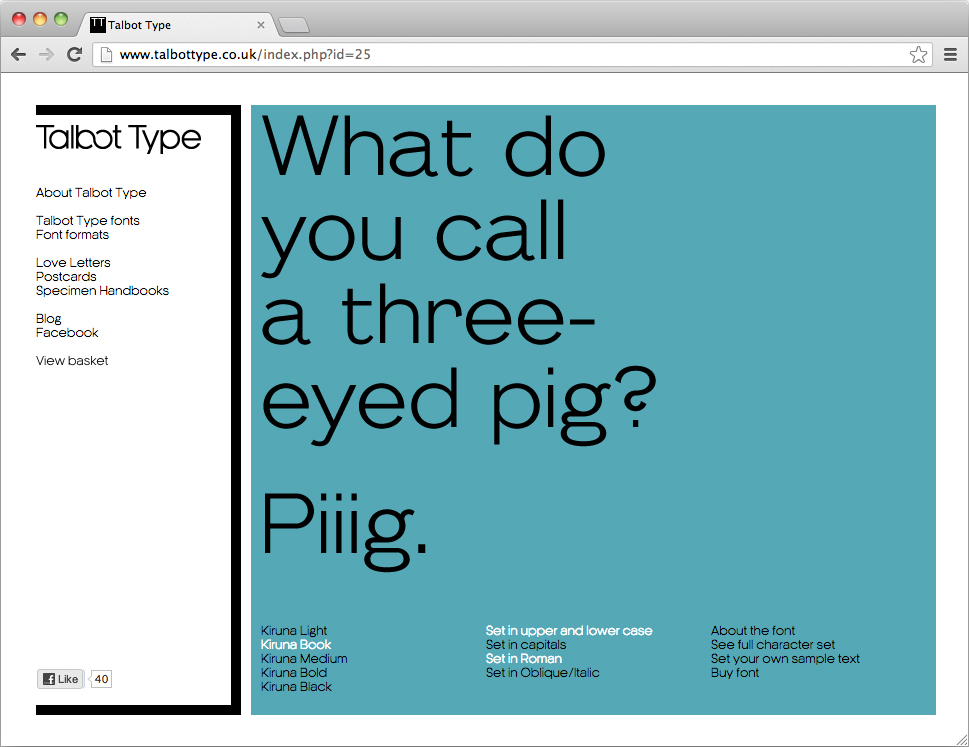Minimize window with the yellow button
The height and width of the screenshot is (747, 969).
pos(40,19)
